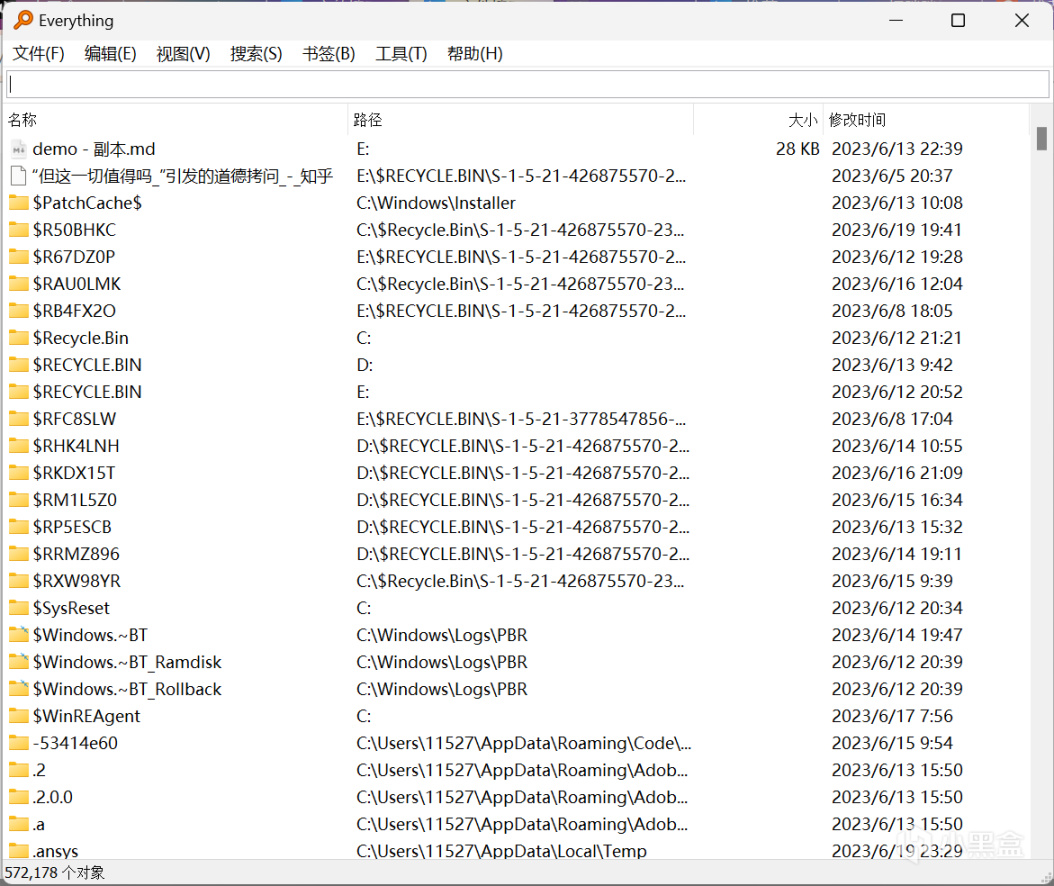Click the date "2023/6/15 16:34"
Screen dimensions: 1054x886
click(x=897, y=499)
